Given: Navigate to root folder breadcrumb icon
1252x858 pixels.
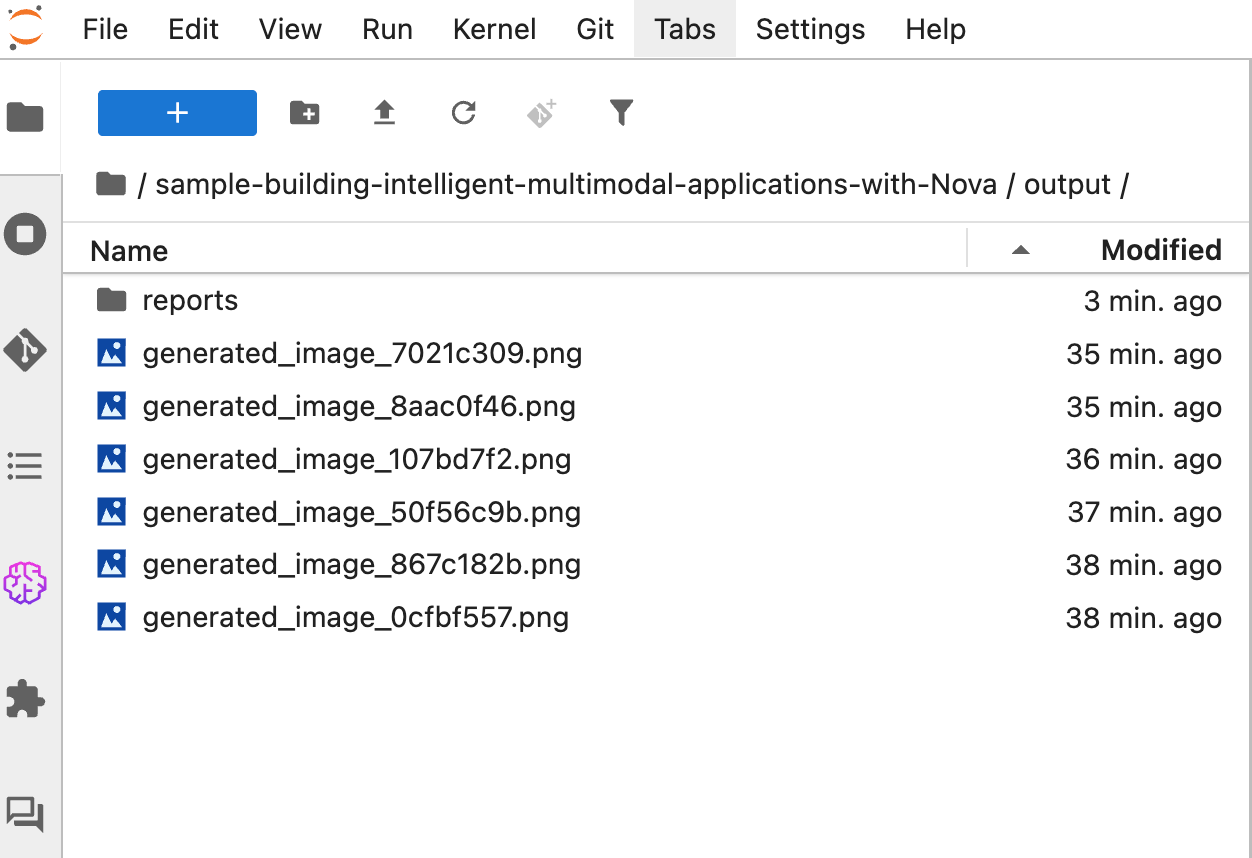Looking at the screenshot, I should tap(110, 184).
